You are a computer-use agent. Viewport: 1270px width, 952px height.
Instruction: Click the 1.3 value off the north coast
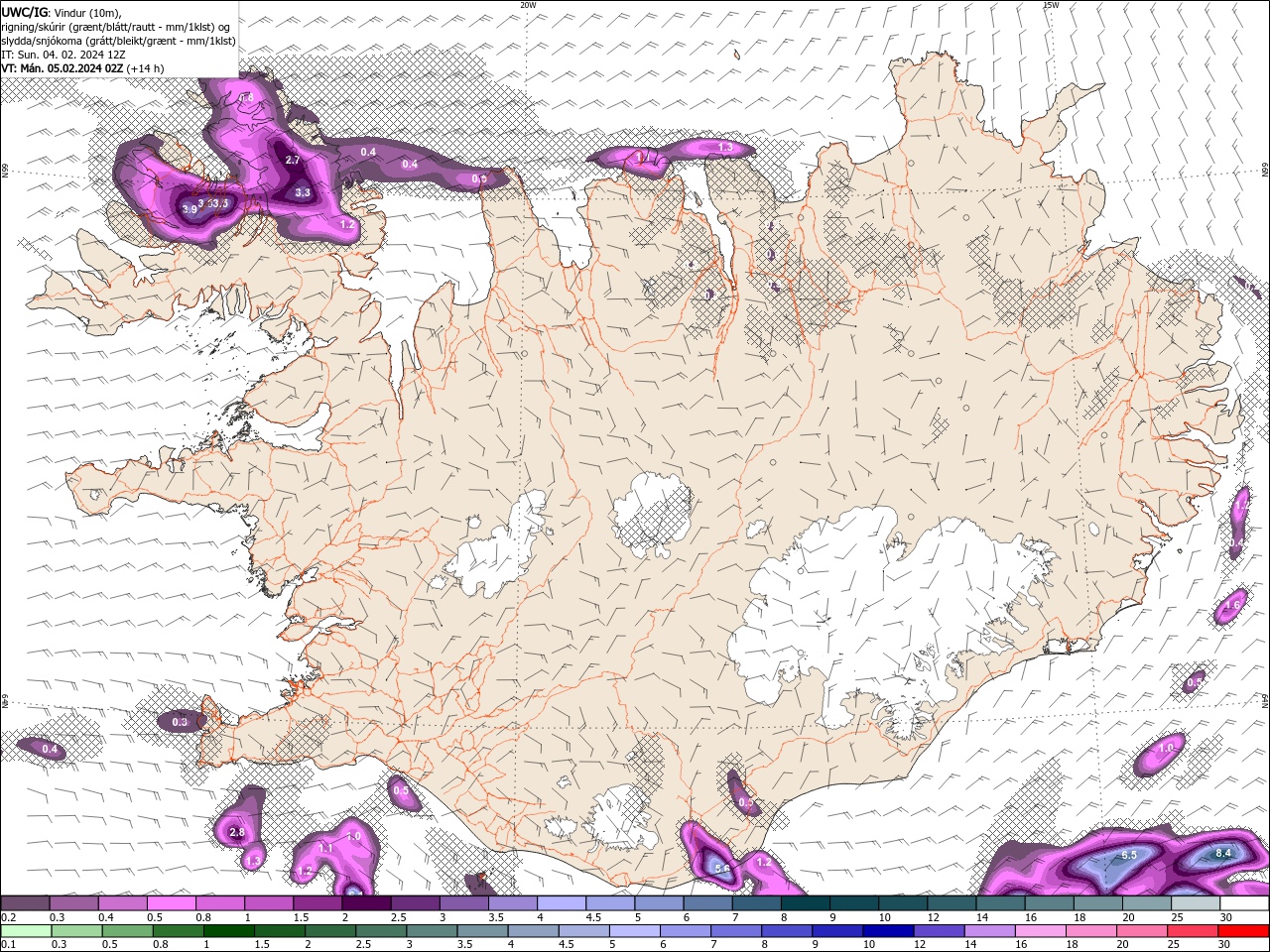point(725,148)
